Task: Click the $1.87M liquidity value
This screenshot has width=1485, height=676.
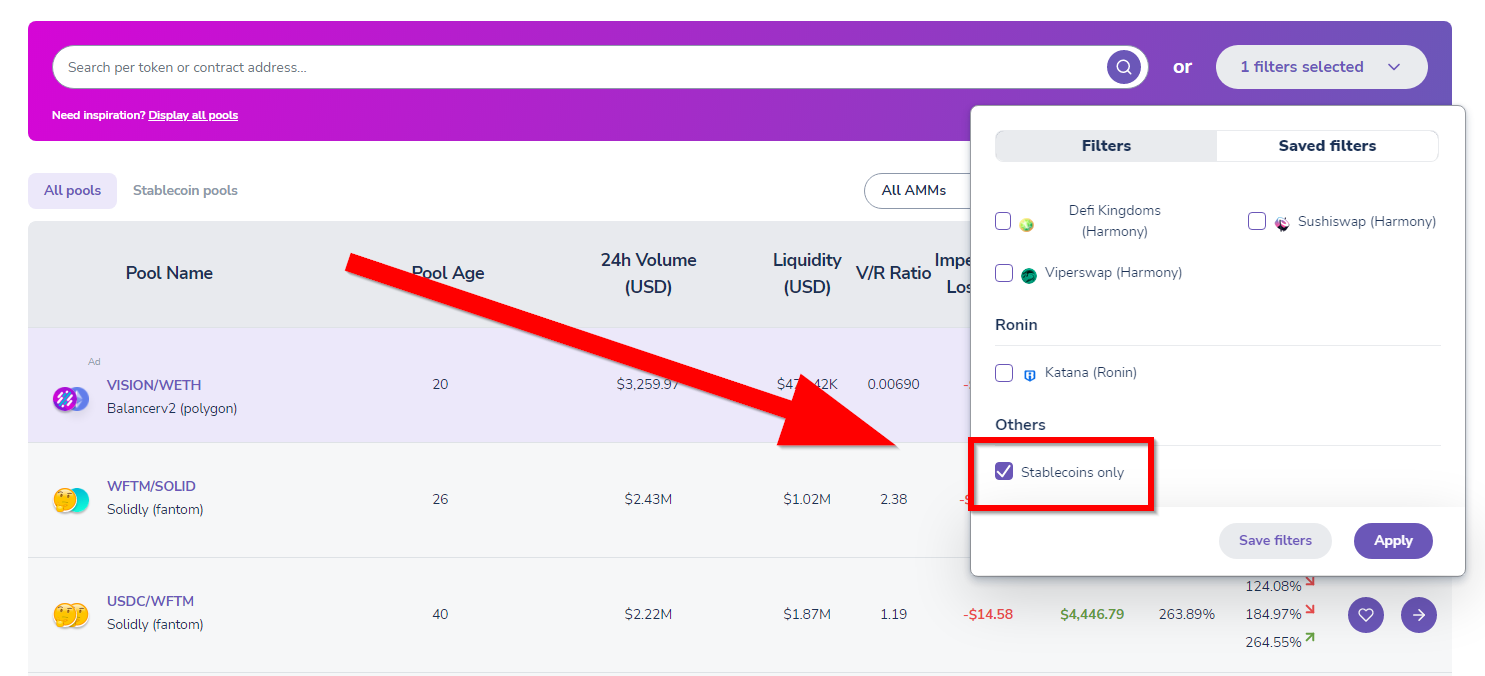Action: [x=807, y=614]
